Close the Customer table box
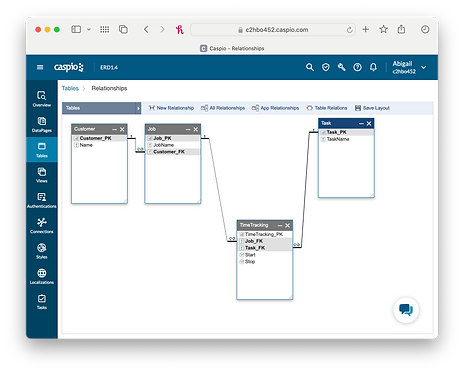 [x=122, y=129]
